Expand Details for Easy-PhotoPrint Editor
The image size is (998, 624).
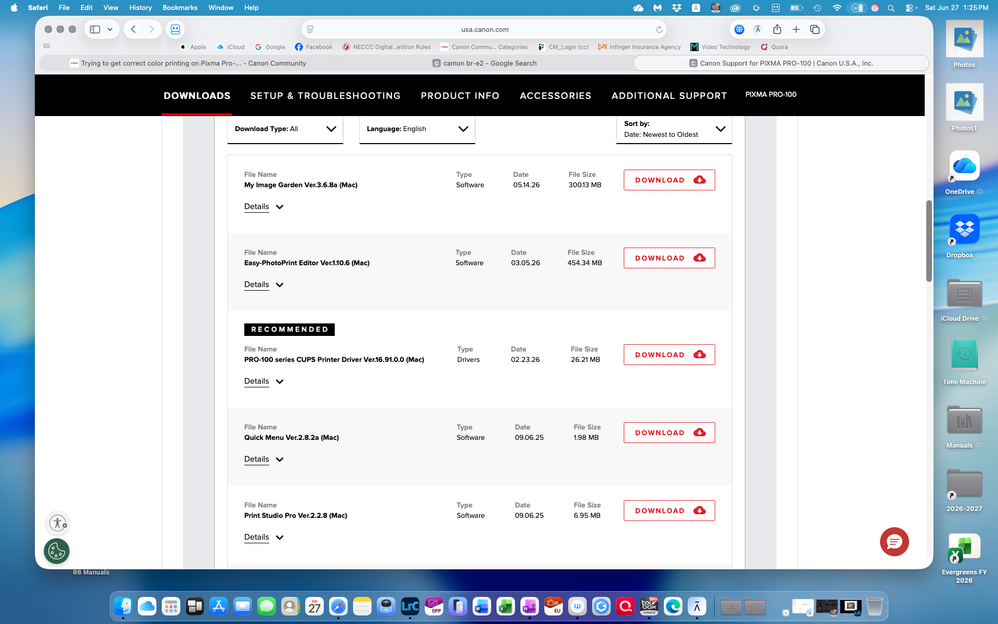pyautogui.click(x=264, y=285)
